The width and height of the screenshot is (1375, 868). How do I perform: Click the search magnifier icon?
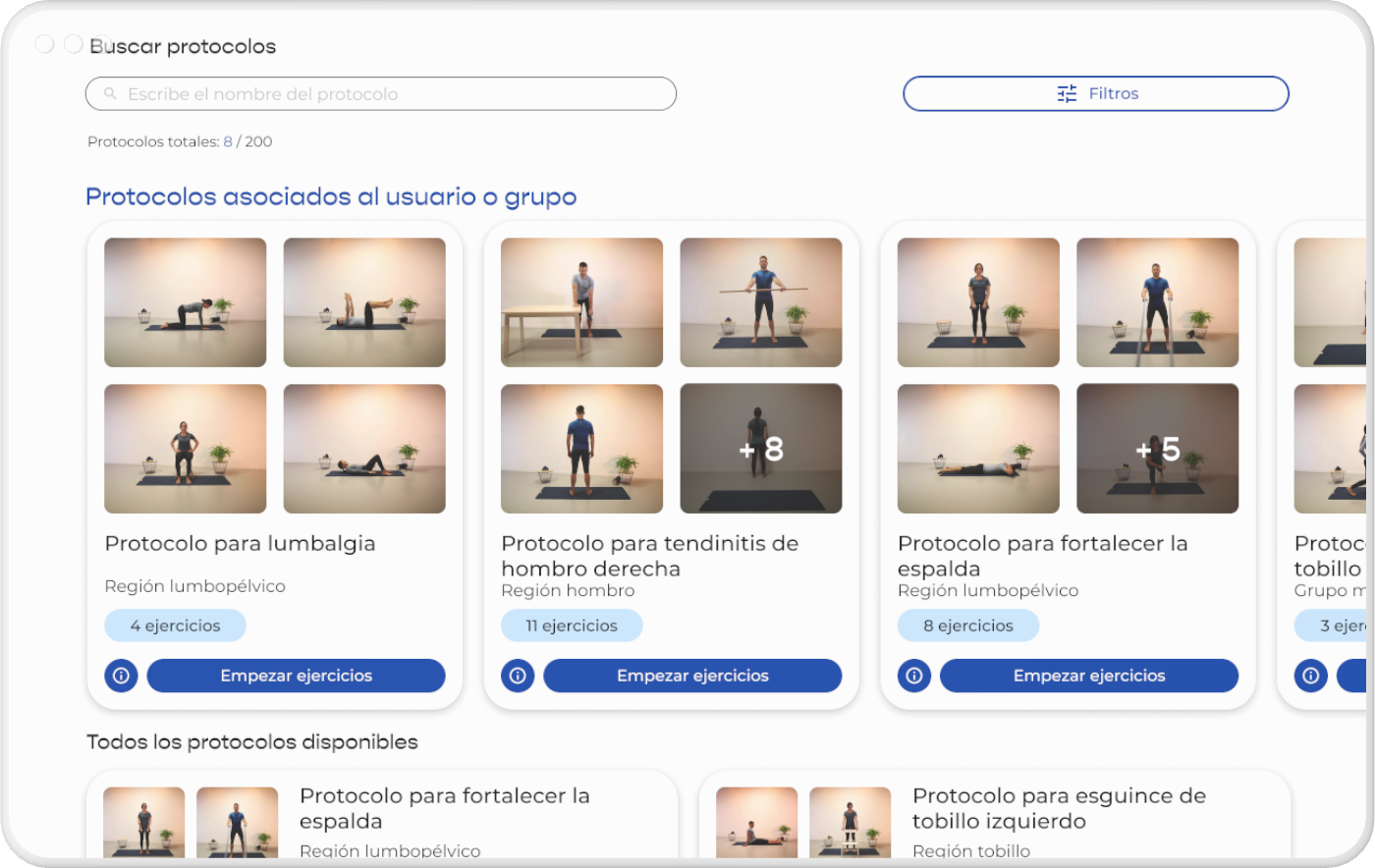click(110, 94)
